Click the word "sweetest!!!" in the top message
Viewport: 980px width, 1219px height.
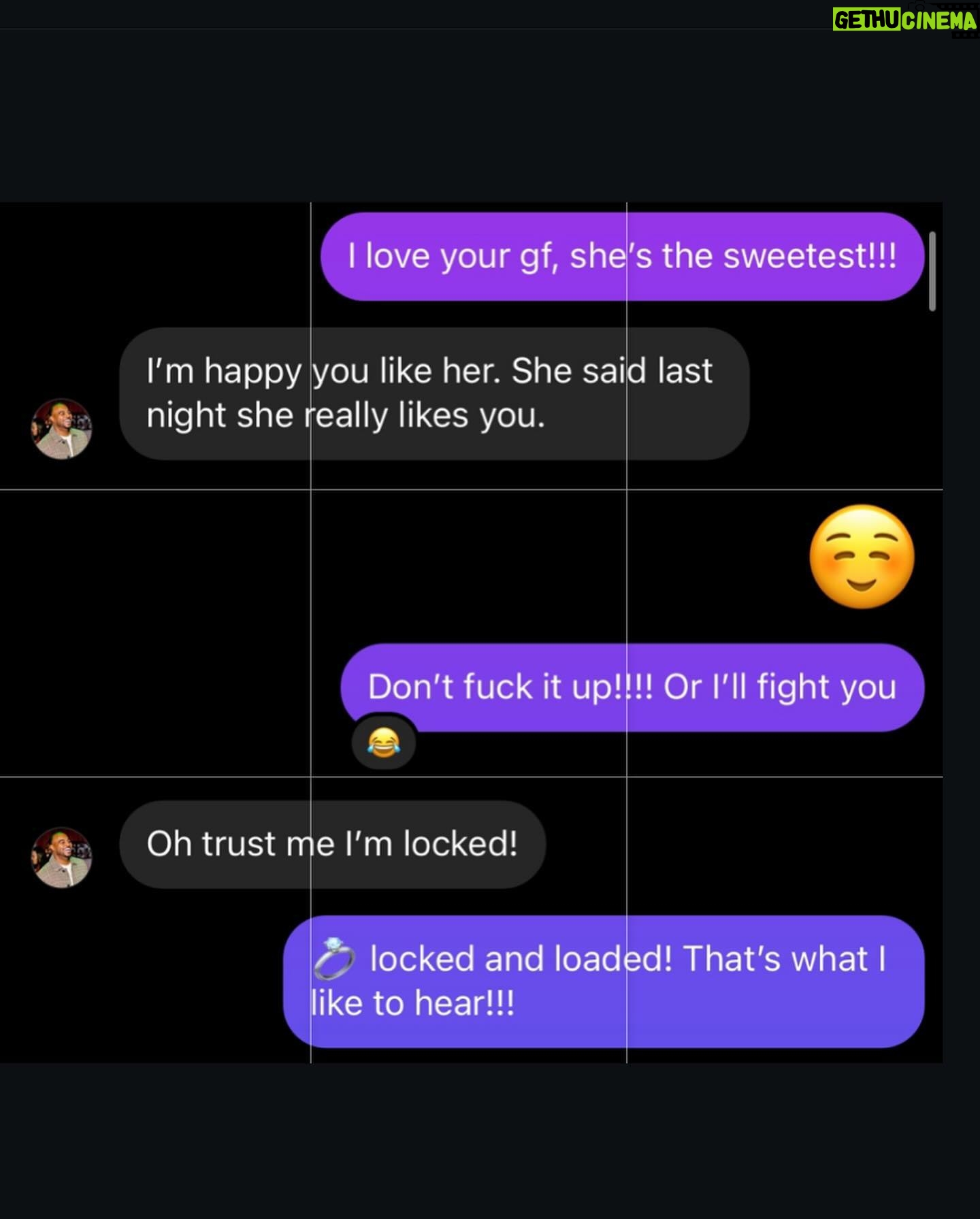click(x=810, y=256)
